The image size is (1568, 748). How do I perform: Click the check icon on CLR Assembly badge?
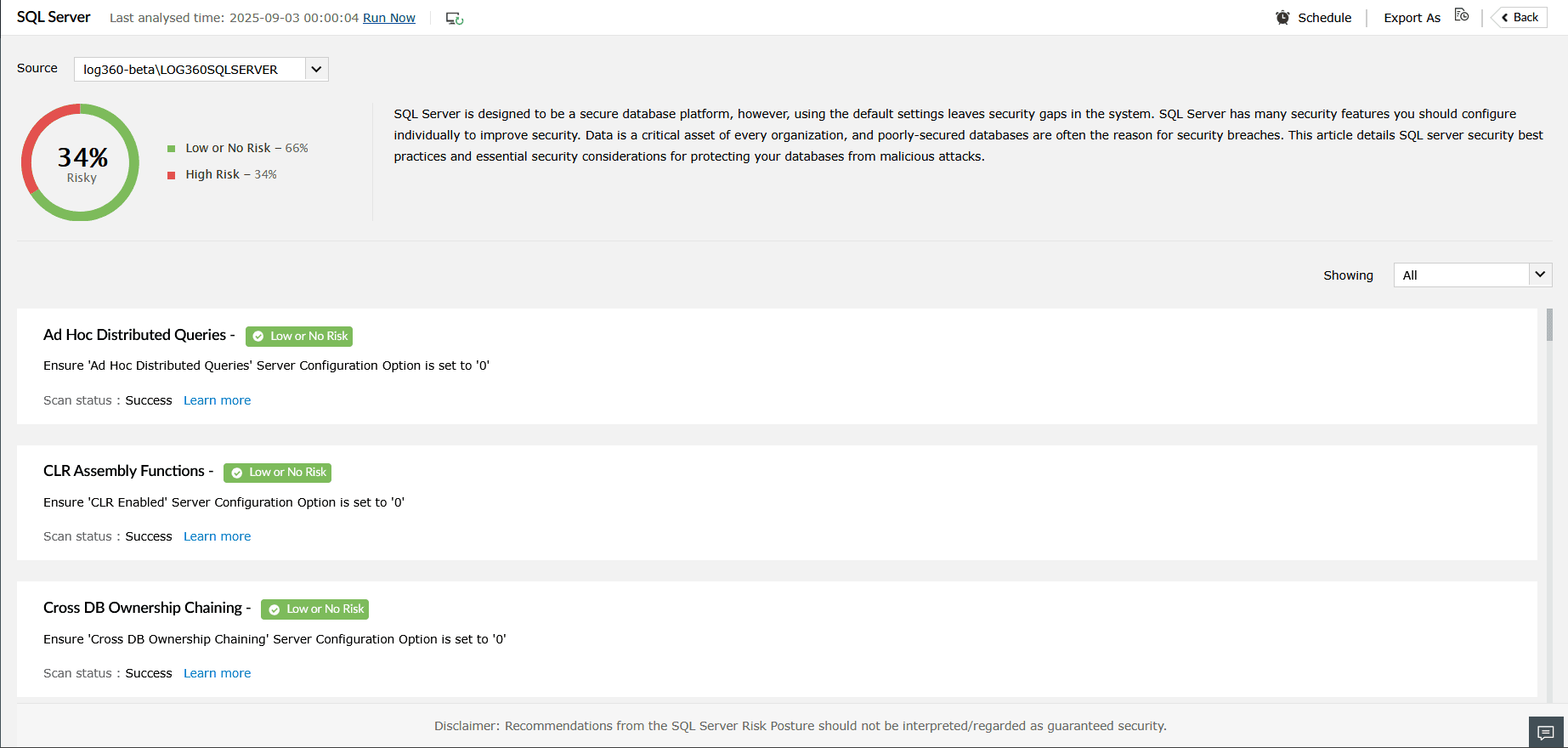pyautogui.click(x=237, y=473)
